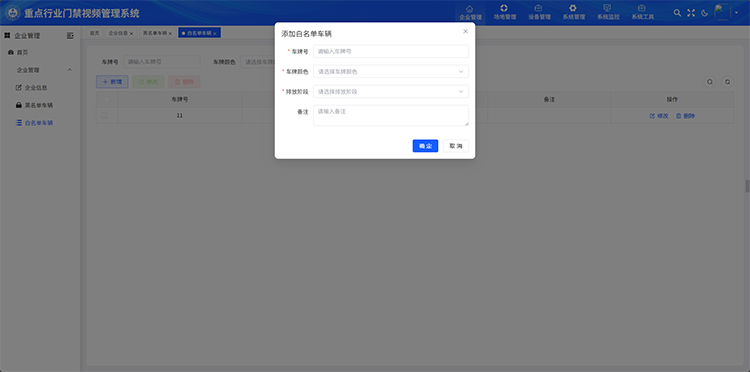Switch to the 首页 tab
This screenshot has width=750, height=372.
(94, 33)
